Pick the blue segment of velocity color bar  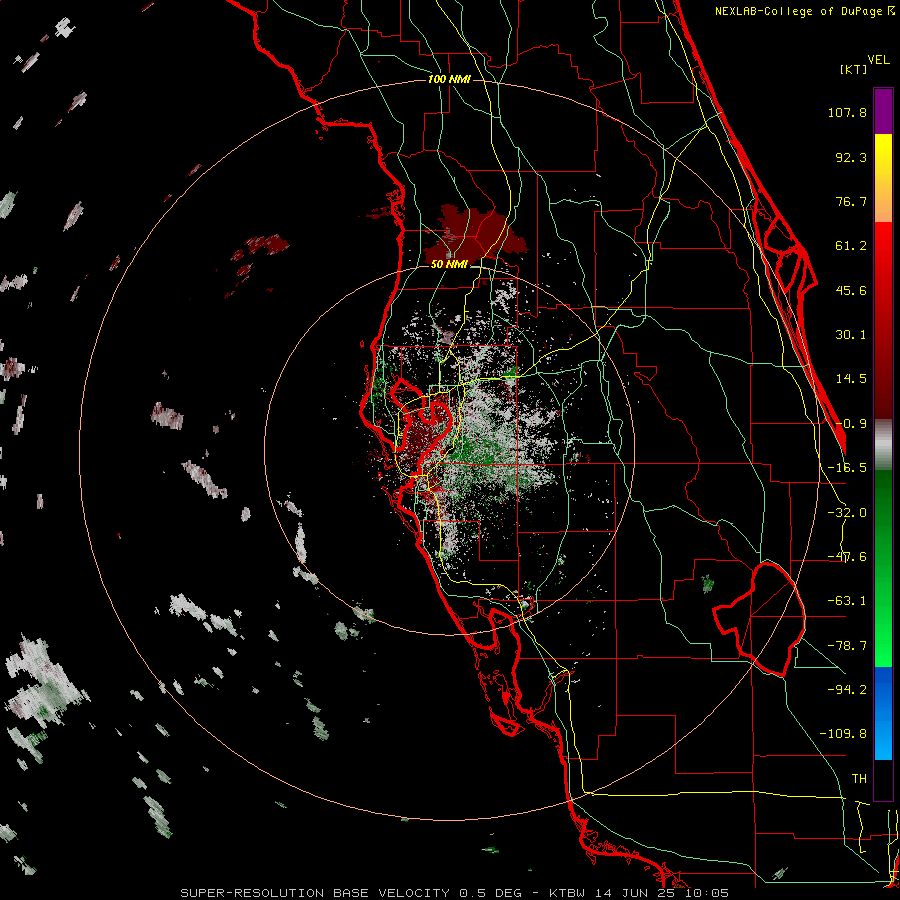[883, 713]
